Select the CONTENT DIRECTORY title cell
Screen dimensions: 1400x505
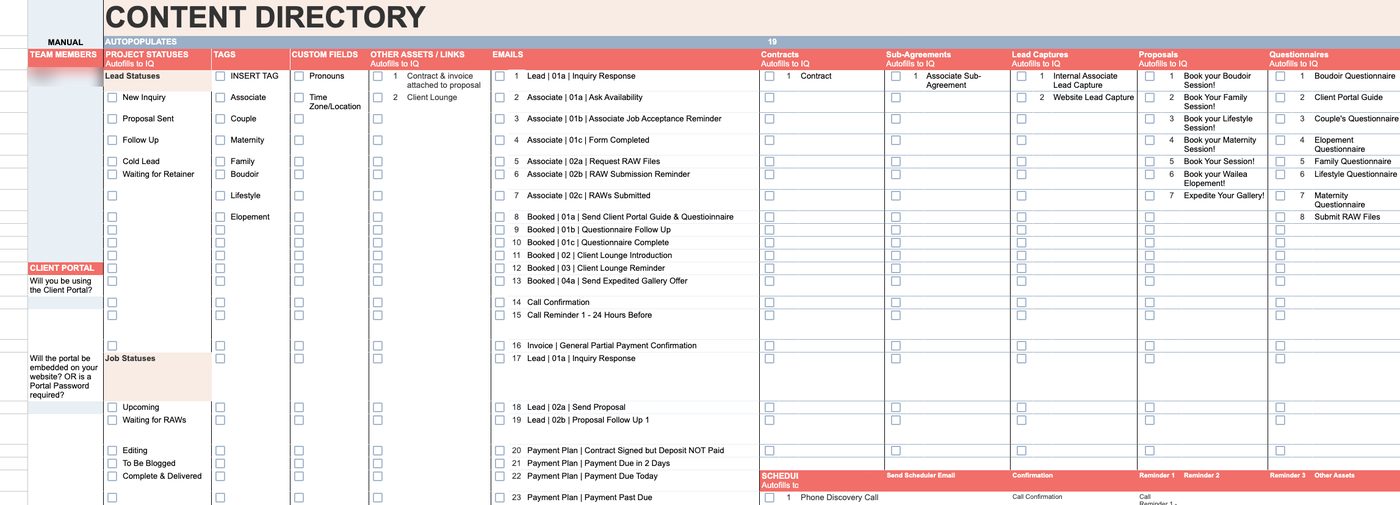click(x=265, y=17)
